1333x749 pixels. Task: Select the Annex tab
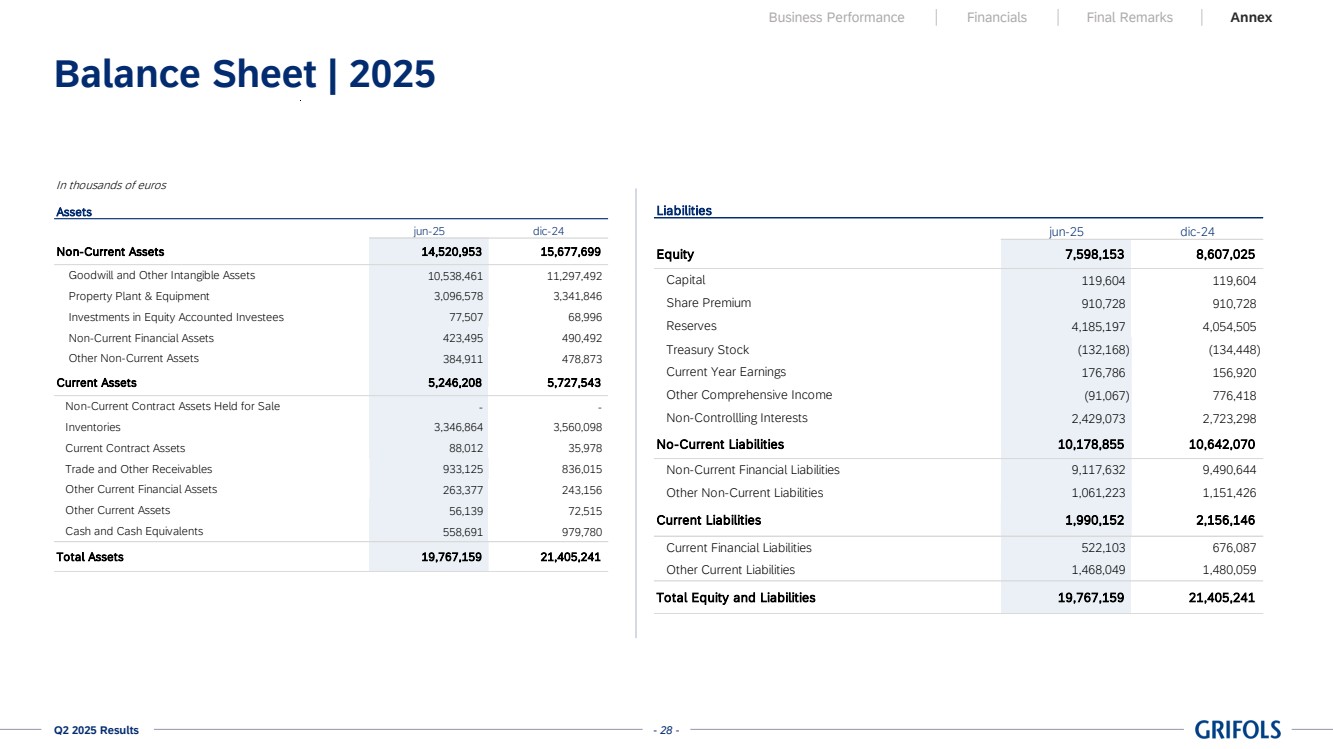1251,17
